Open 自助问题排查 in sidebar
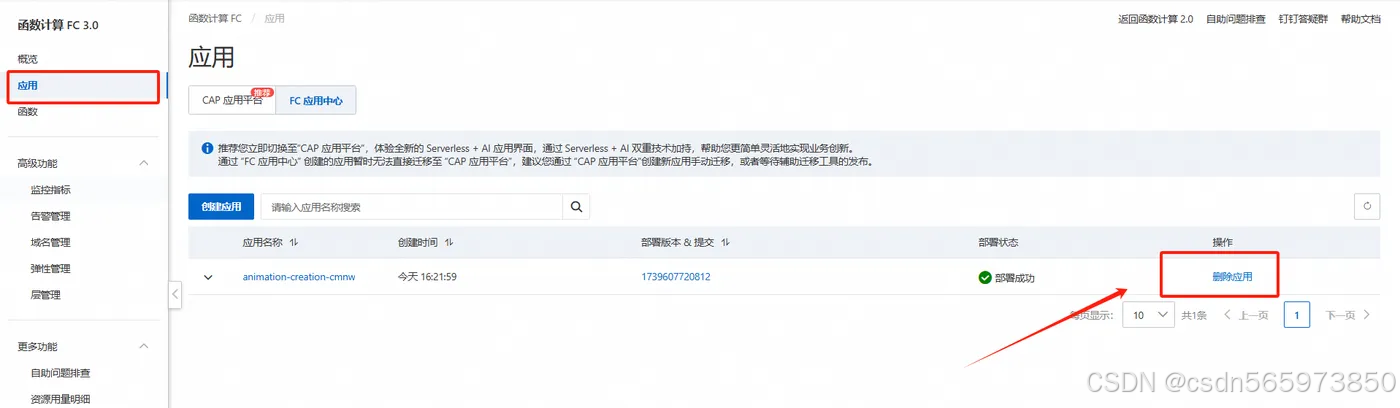The width and height of the screenshot is (1400, 408). point(60,373)
